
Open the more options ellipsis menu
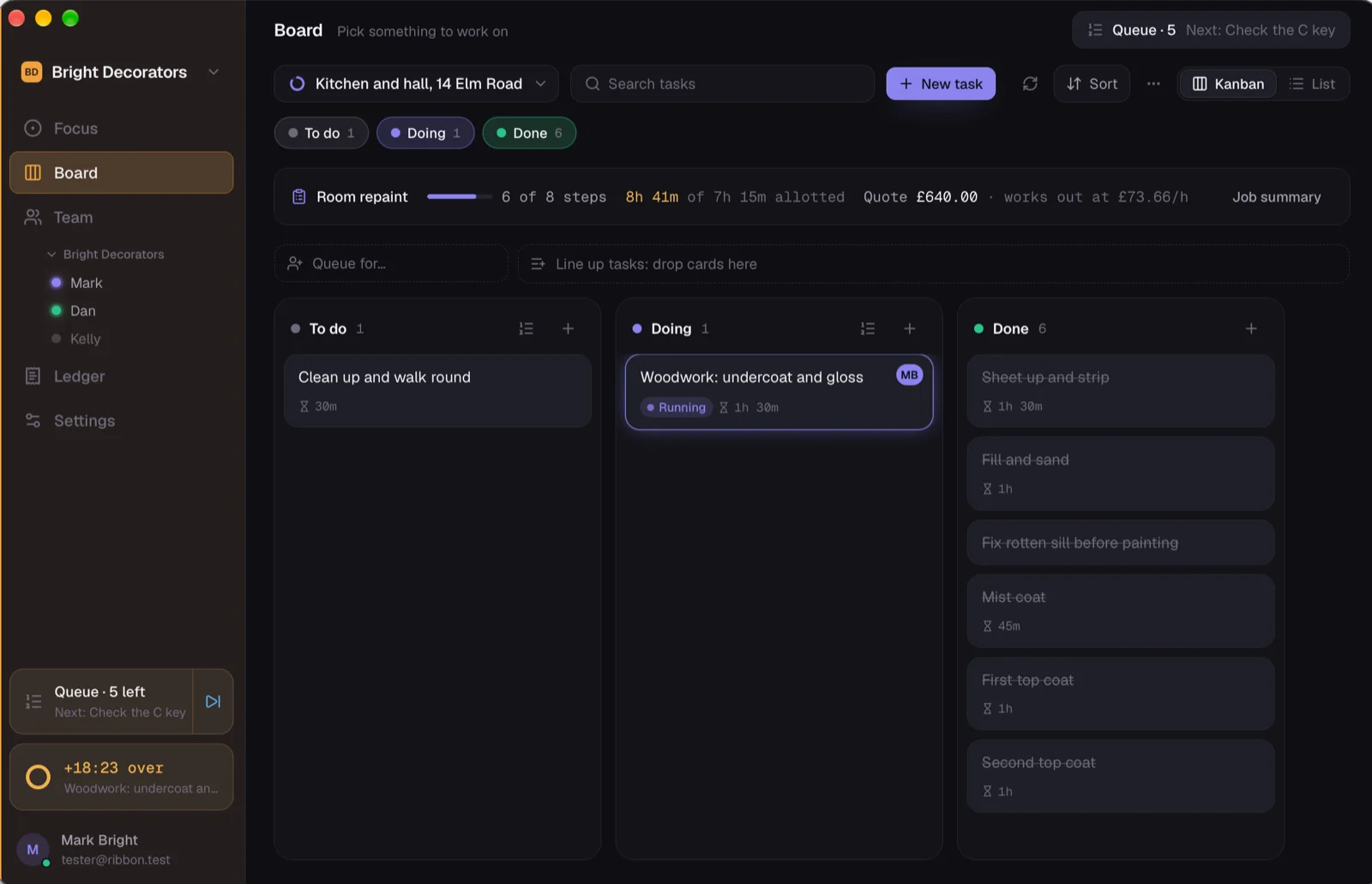click(1153, 84)
